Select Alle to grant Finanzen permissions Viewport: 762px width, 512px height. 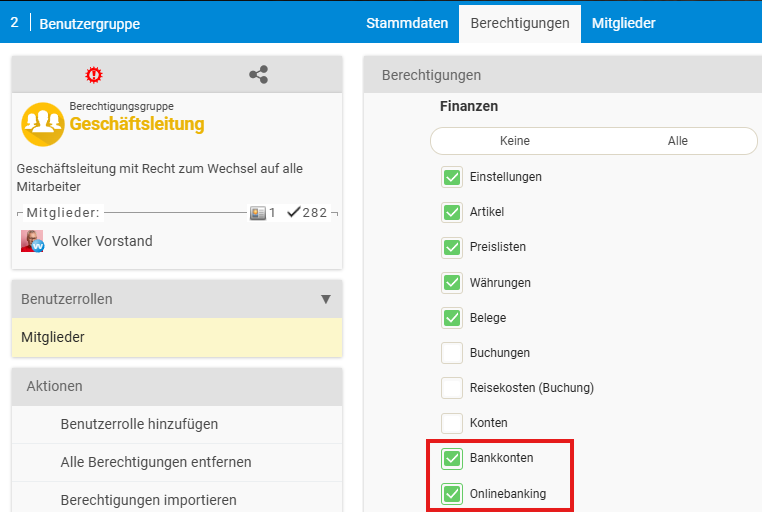677,141
